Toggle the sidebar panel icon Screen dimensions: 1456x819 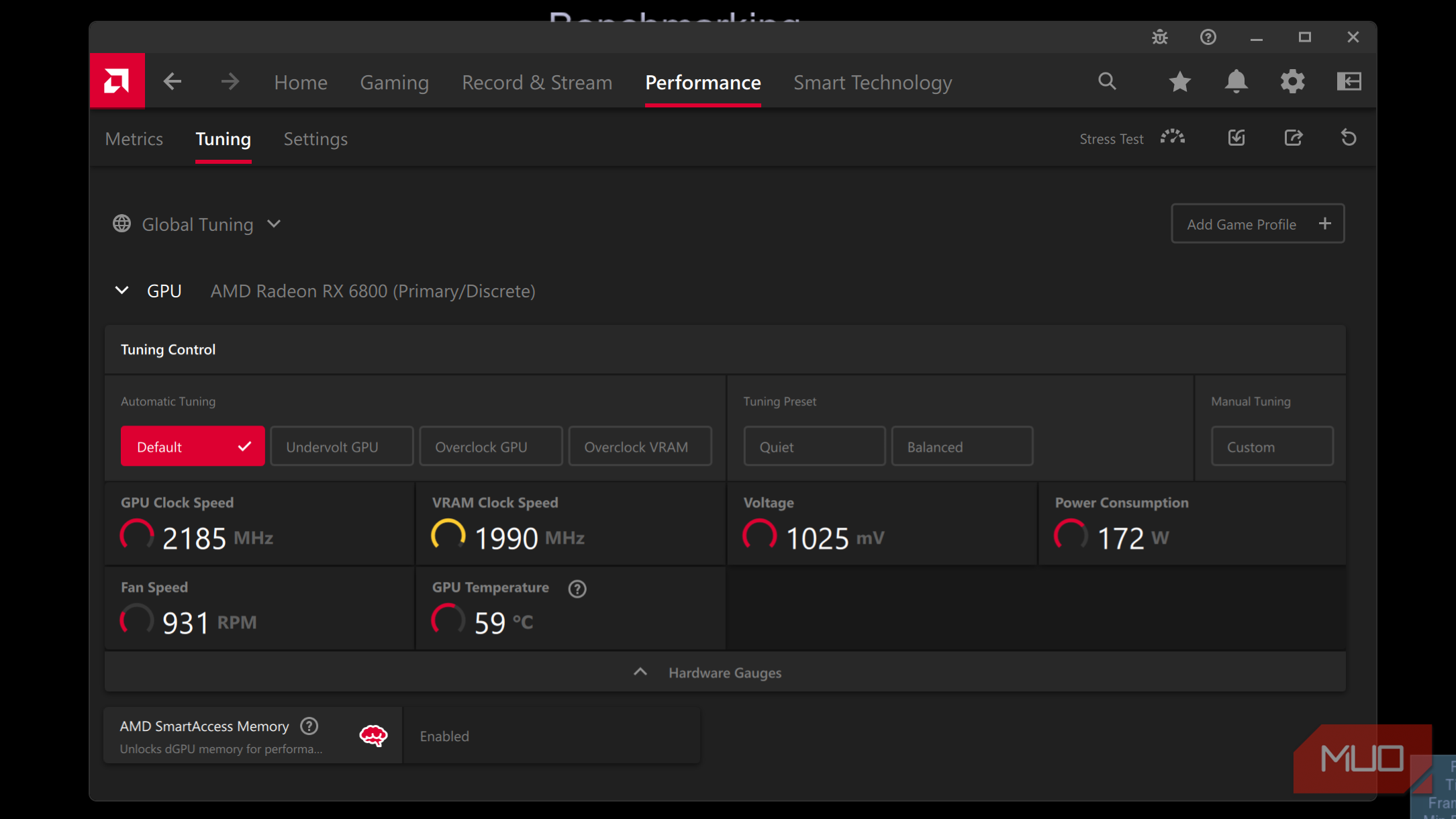click(1349, 82)
